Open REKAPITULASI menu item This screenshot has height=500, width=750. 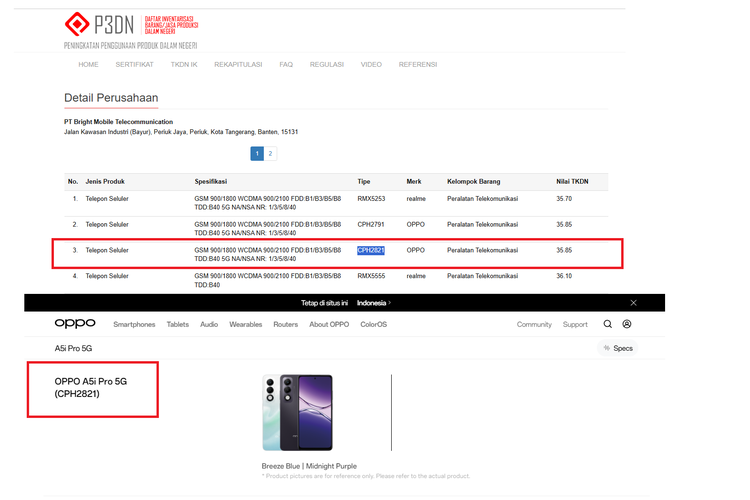[238, 65]
